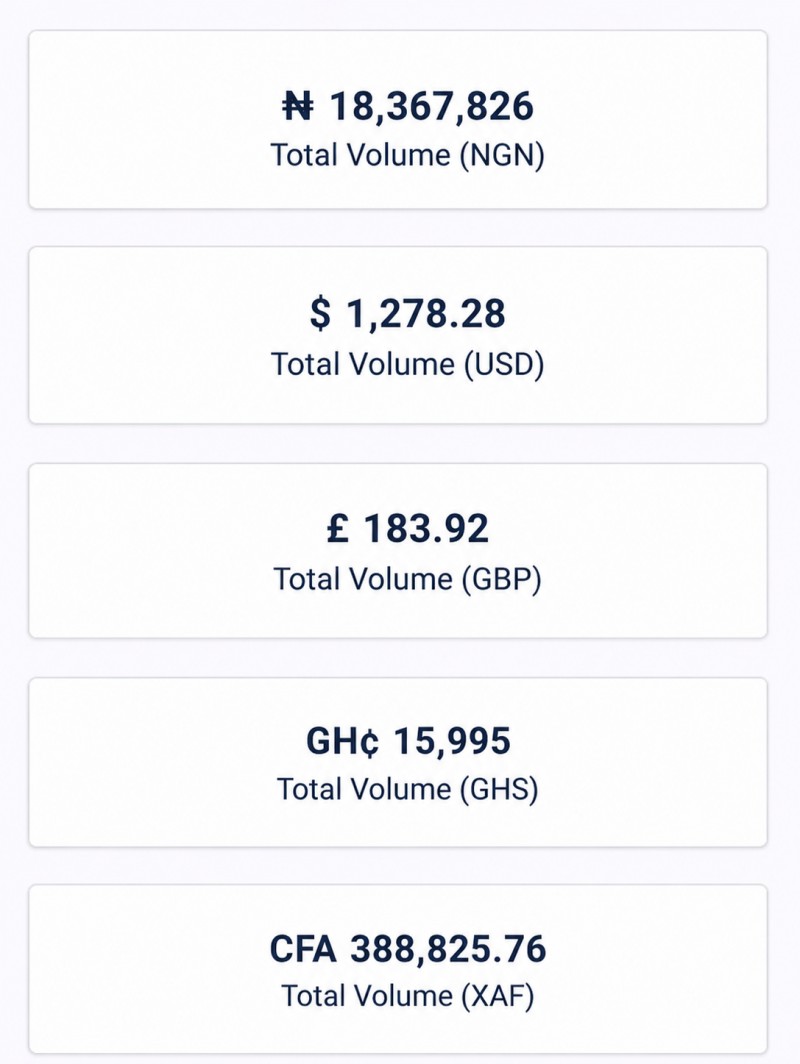800x1064 pixels.
Task: Click the GH¢ 15,995 amount
Action: point(408,740)
